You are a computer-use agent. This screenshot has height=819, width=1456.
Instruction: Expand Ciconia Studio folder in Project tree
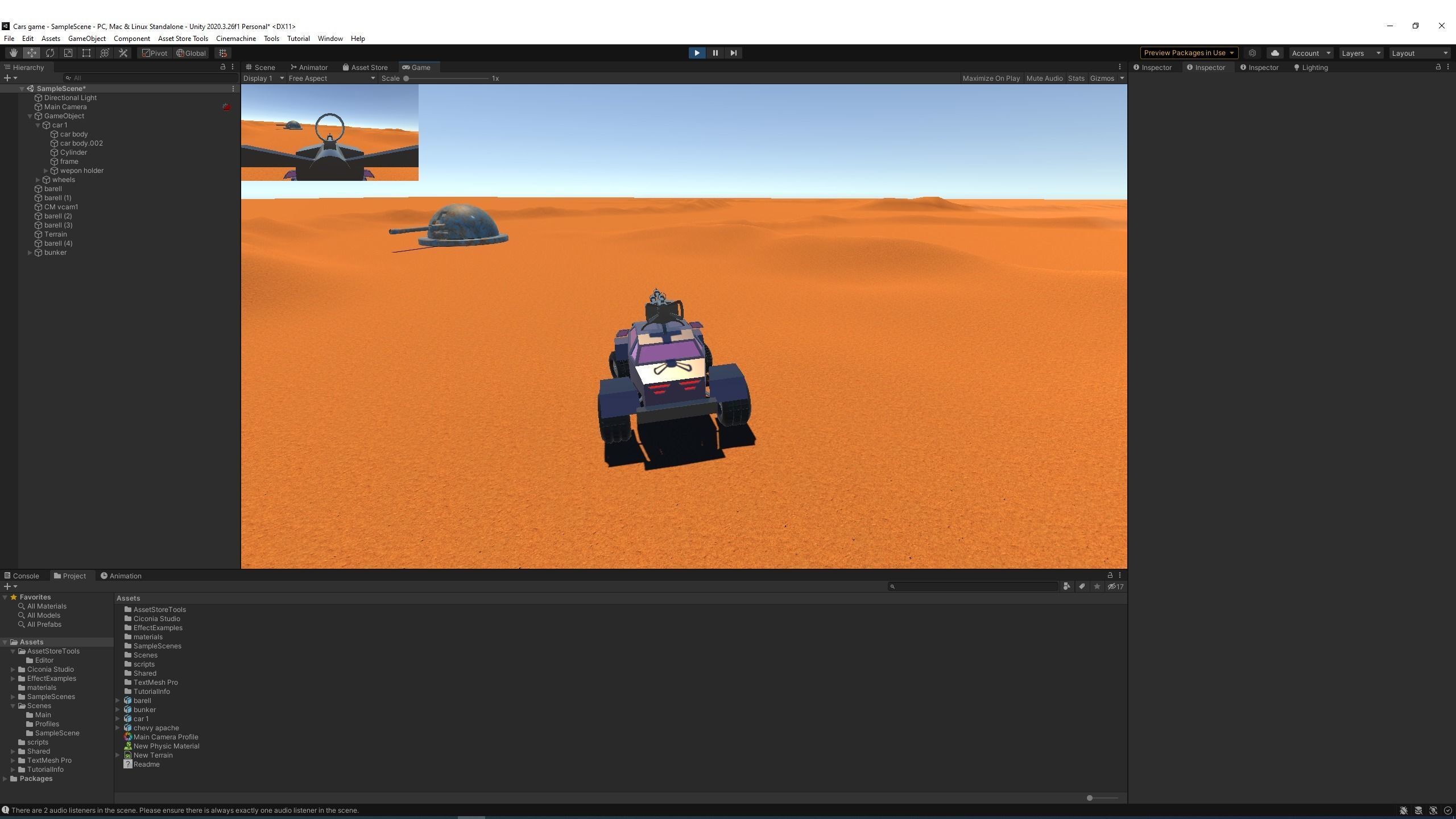click(13, 669)
